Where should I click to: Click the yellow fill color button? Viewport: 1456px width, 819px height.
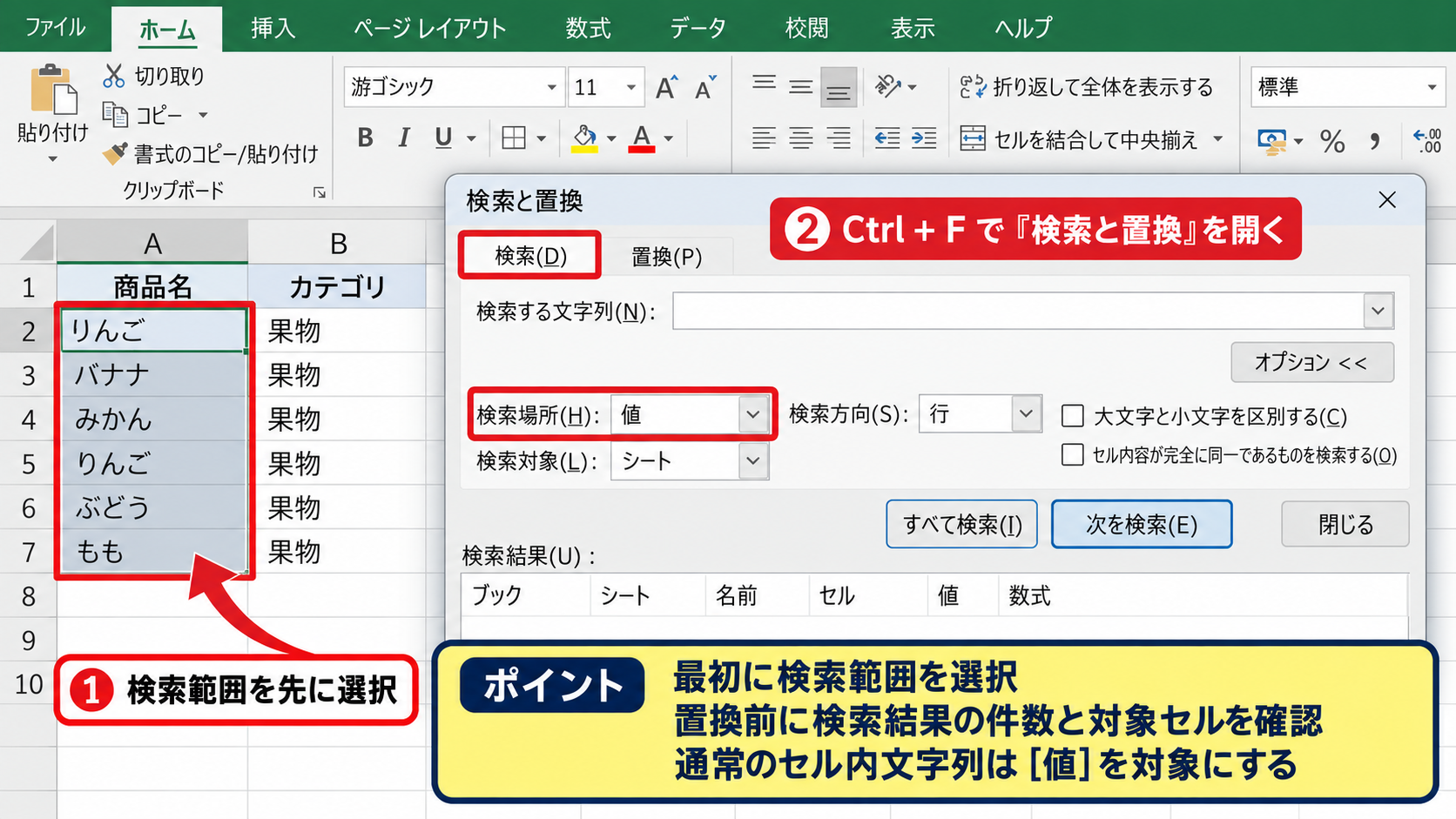coord(584,138)
